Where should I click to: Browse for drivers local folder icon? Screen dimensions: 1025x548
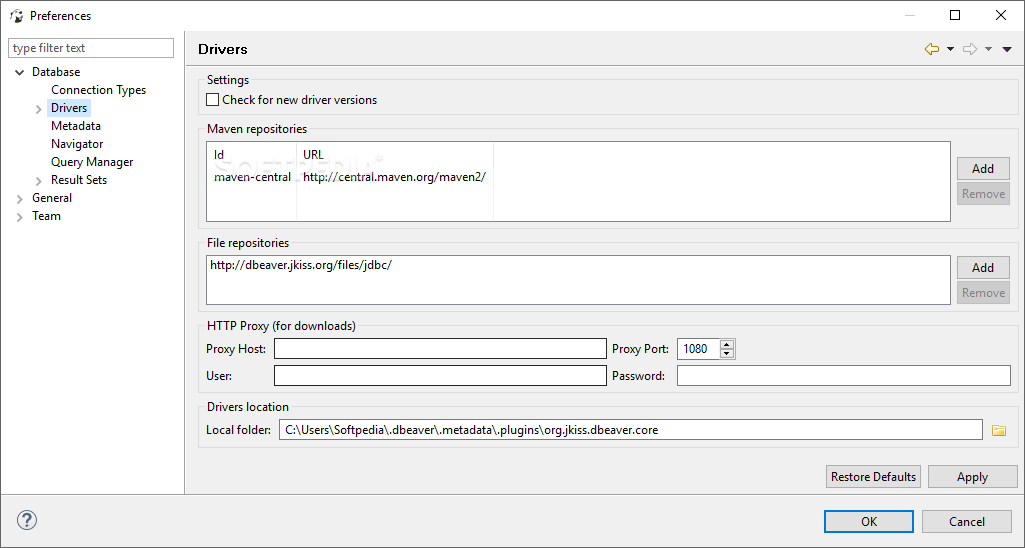coord(998,430)
